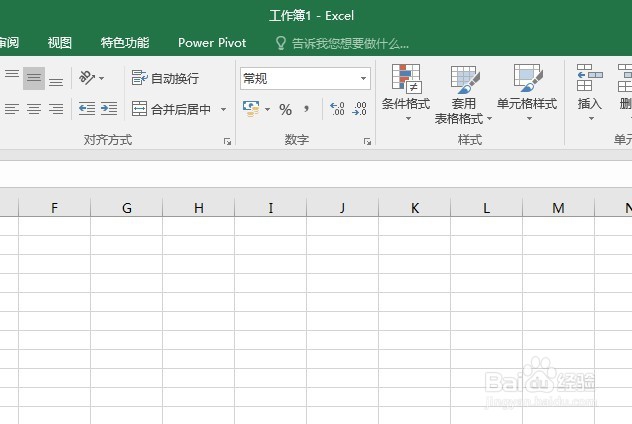Open 单元格样式 cell styles menu
The image size is (632, 424).
pyautogui.click(x=527, y=93)
